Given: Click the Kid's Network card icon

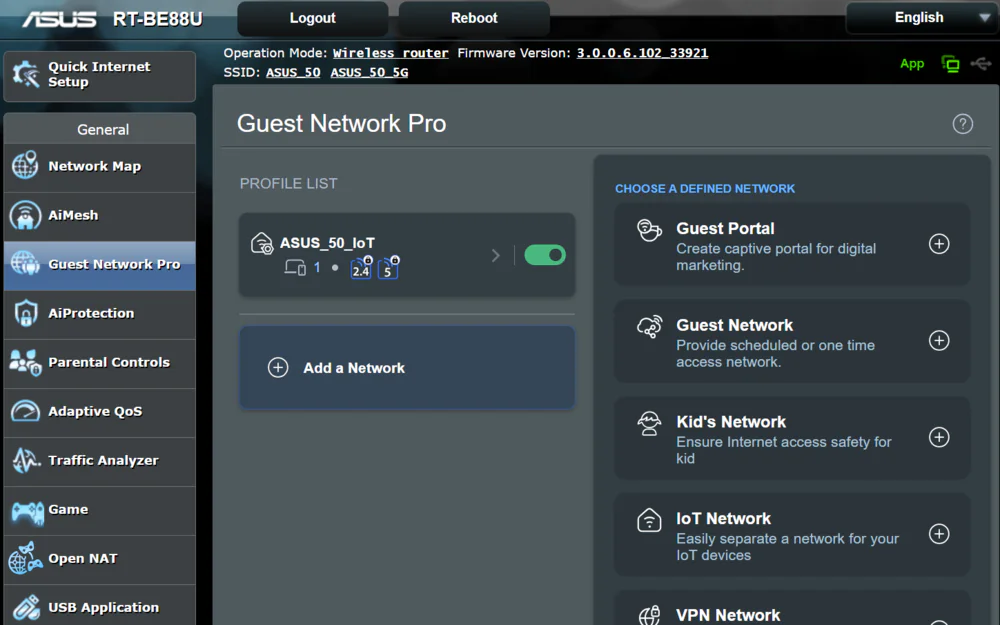Looking at the screenshot, I should (x=649, y=423).
